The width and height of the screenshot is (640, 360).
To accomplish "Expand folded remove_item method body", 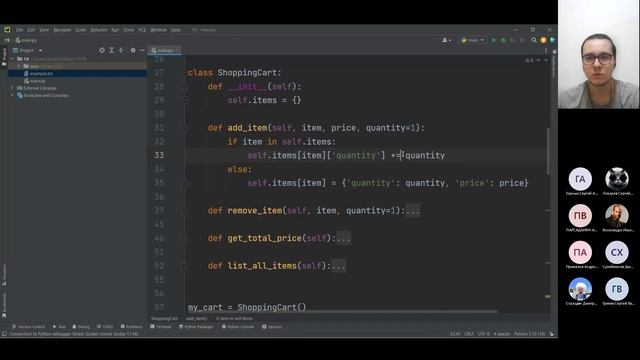I will click(413, 211).
